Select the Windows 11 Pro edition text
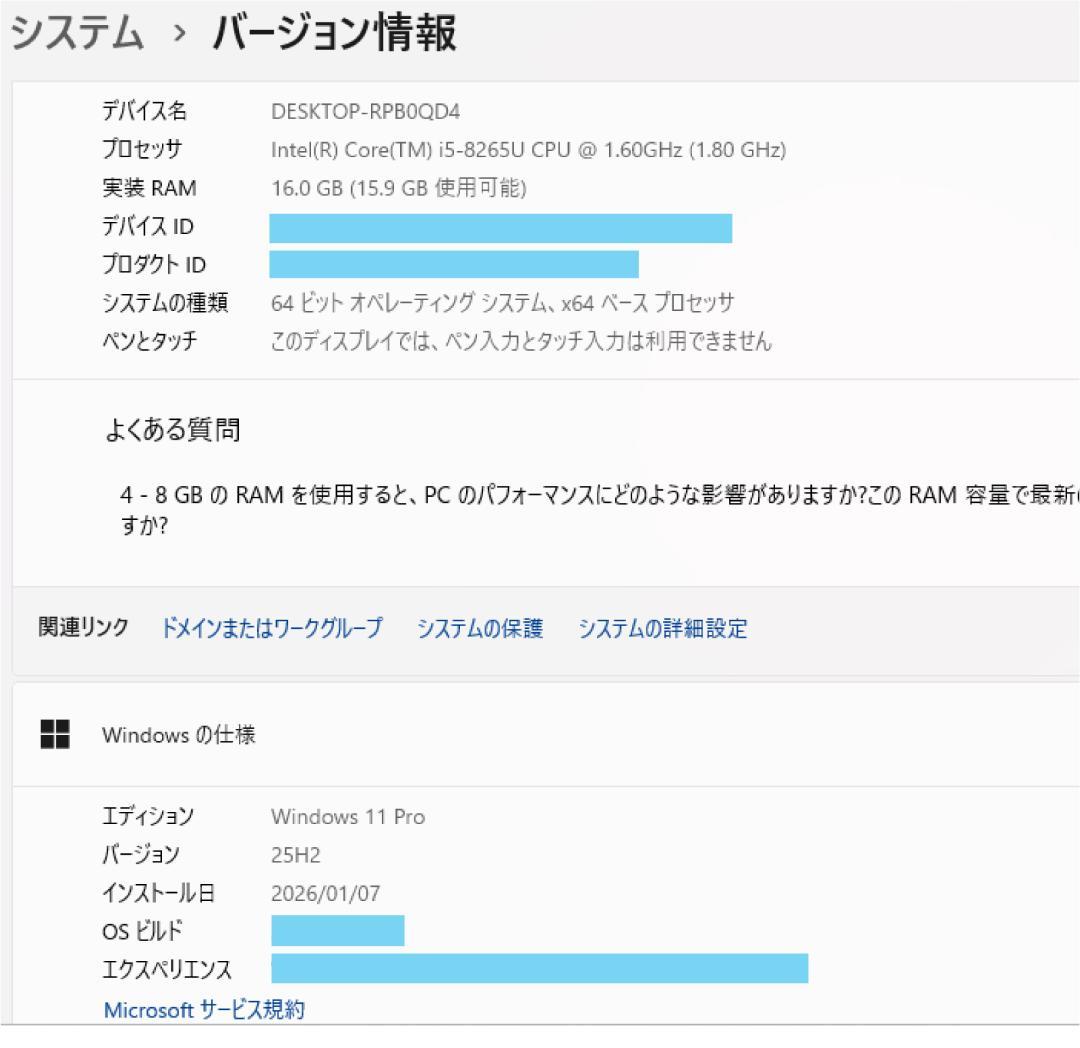This screenshot has height=1048, width=1080. click(x=349, y=816)
